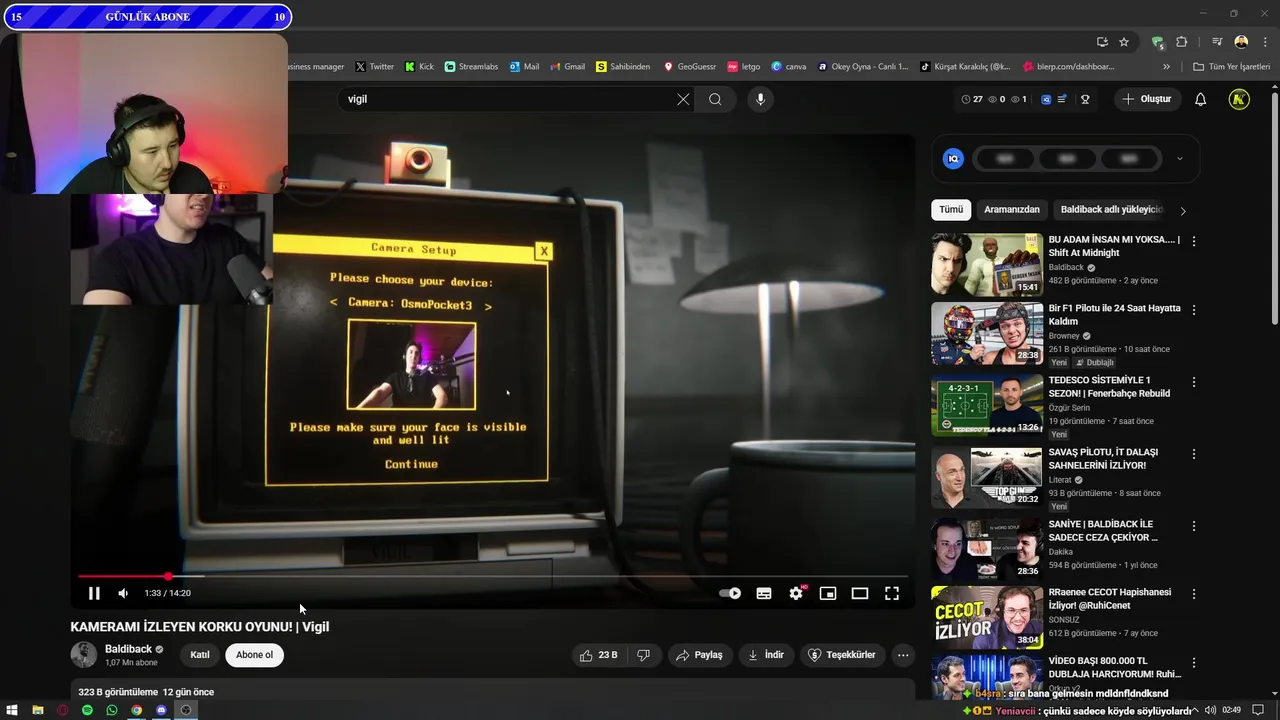Like the video with 23 B likes
Image resolution: width=1280 pixels, height=720 pixels.
coord(598,655)
